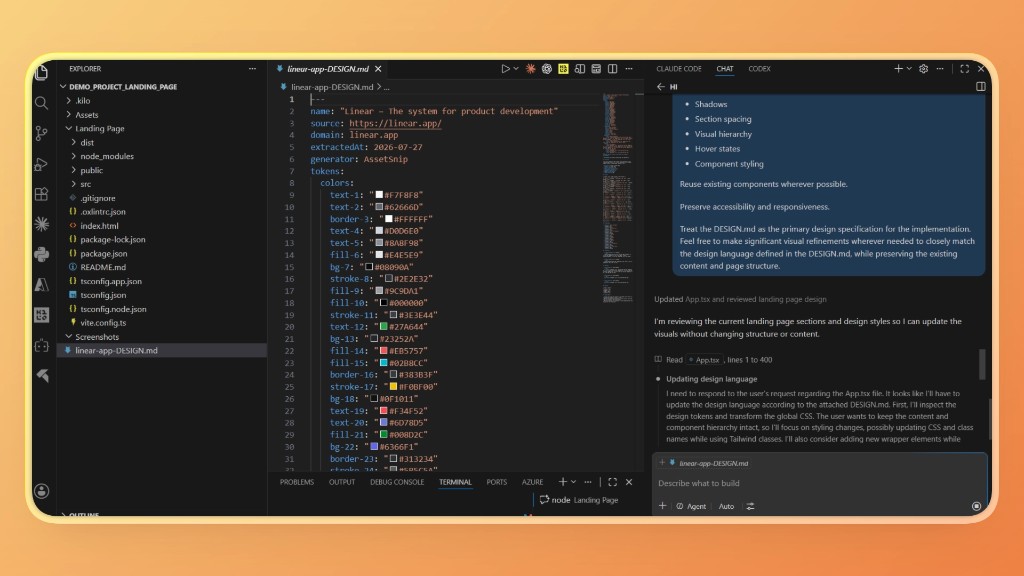Open the Ports panel tab
The width and height of the screenshot is (1024, 576).
point(496,482)
